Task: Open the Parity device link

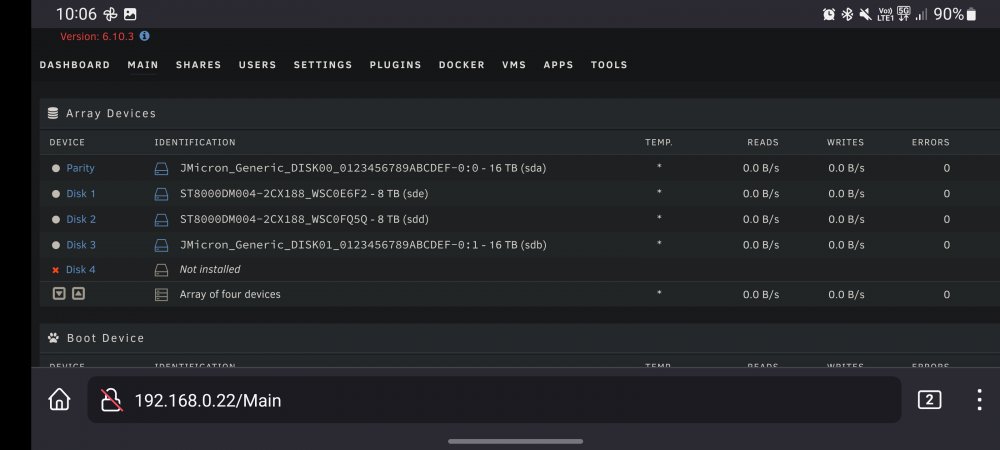Action: pos(80,168)
